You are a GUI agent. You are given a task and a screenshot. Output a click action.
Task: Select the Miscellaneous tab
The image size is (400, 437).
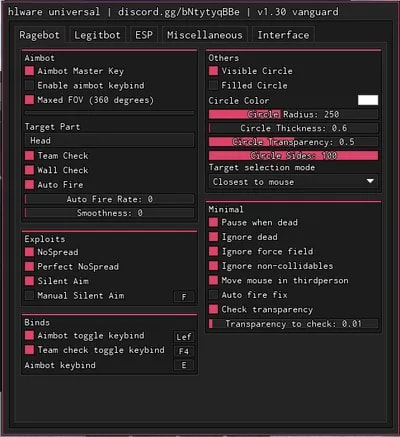pyautogui.click(x=205, y=35)
